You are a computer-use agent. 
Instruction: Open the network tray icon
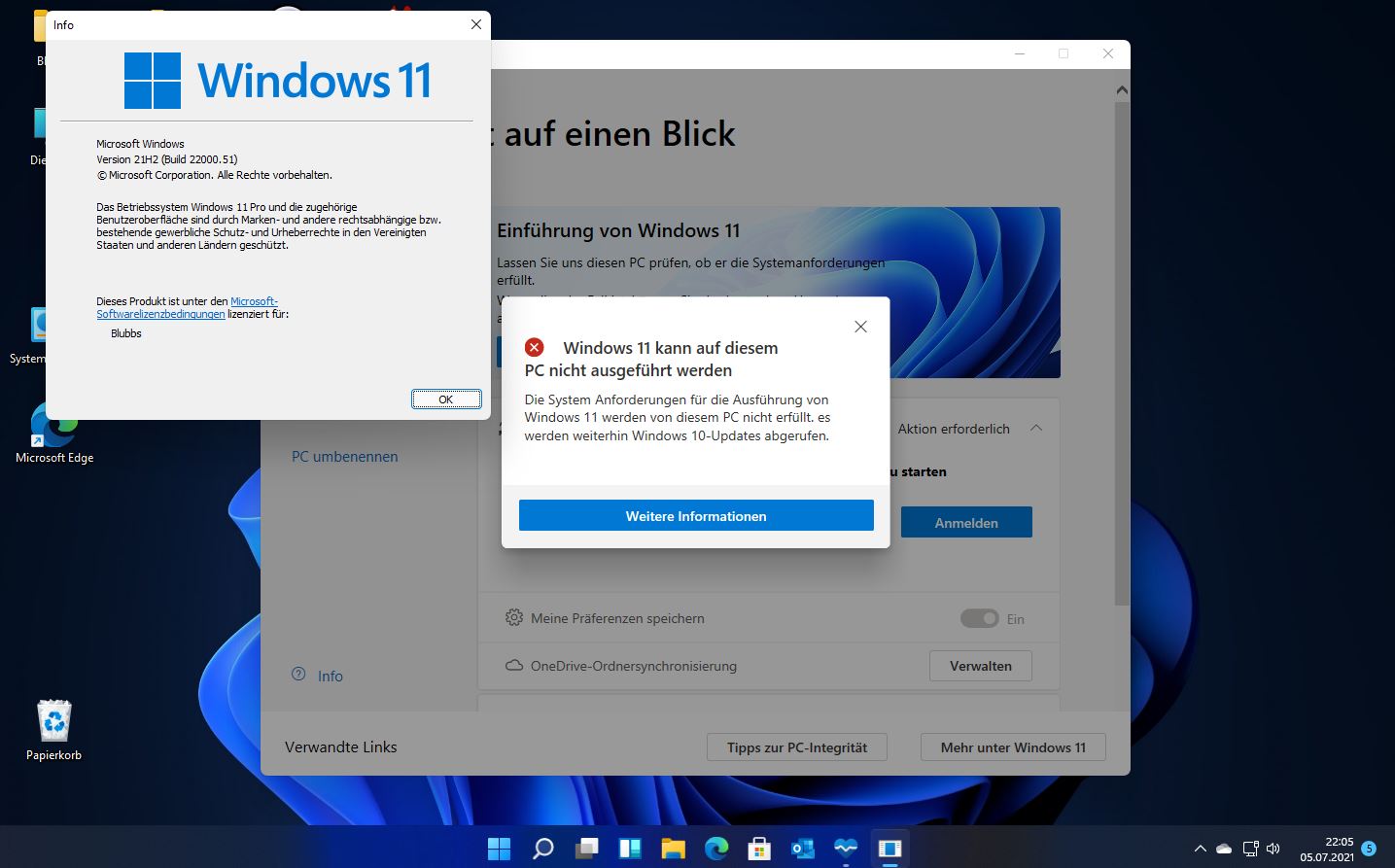click(1250, 849)
